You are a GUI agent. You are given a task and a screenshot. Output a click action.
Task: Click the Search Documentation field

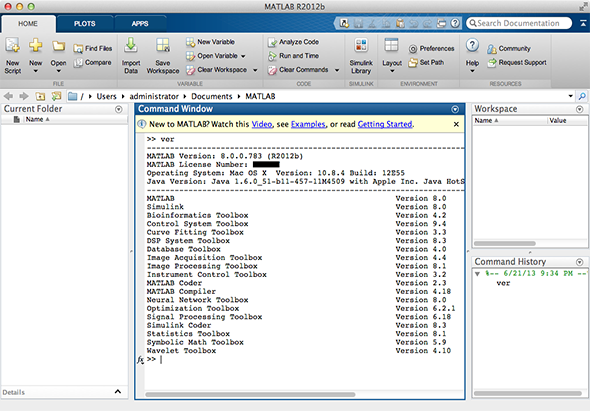(x=519, y=23)
